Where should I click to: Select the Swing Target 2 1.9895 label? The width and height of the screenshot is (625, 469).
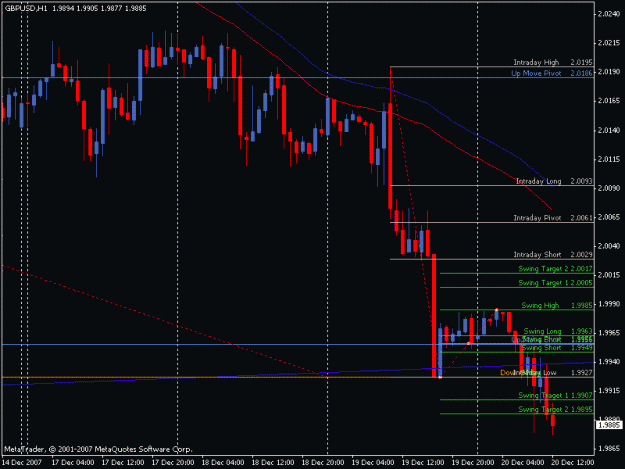555,409
